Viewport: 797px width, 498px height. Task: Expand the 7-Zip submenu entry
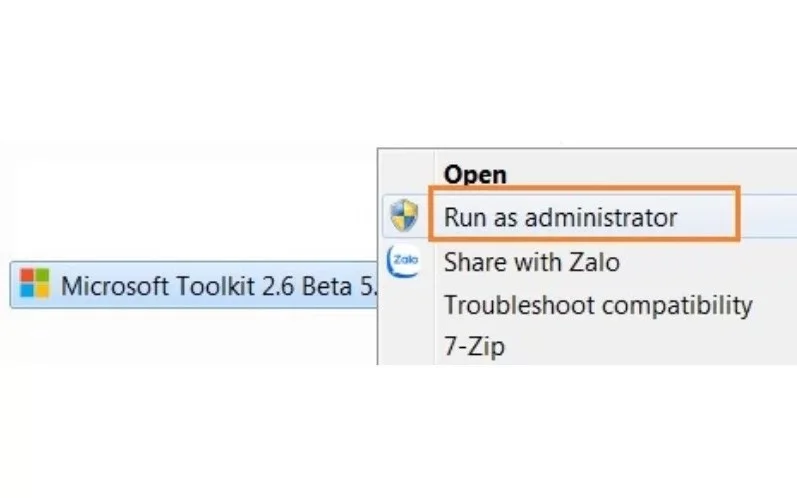pos(474,347)
